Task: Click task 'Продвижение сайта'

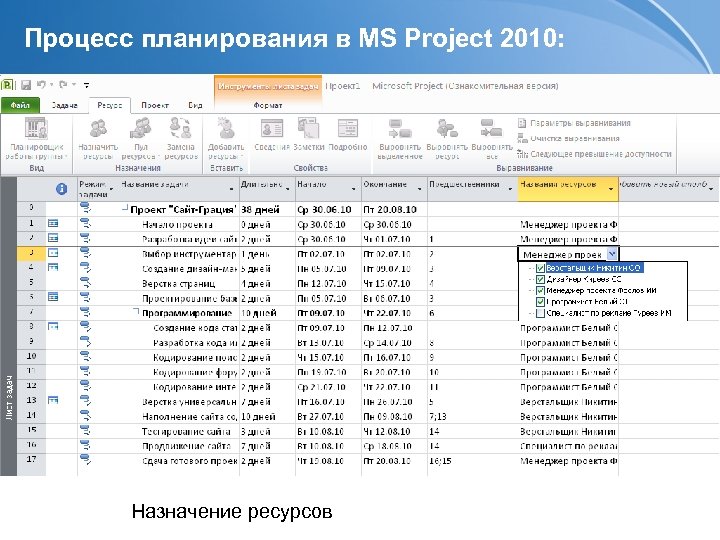Action: 186,446
